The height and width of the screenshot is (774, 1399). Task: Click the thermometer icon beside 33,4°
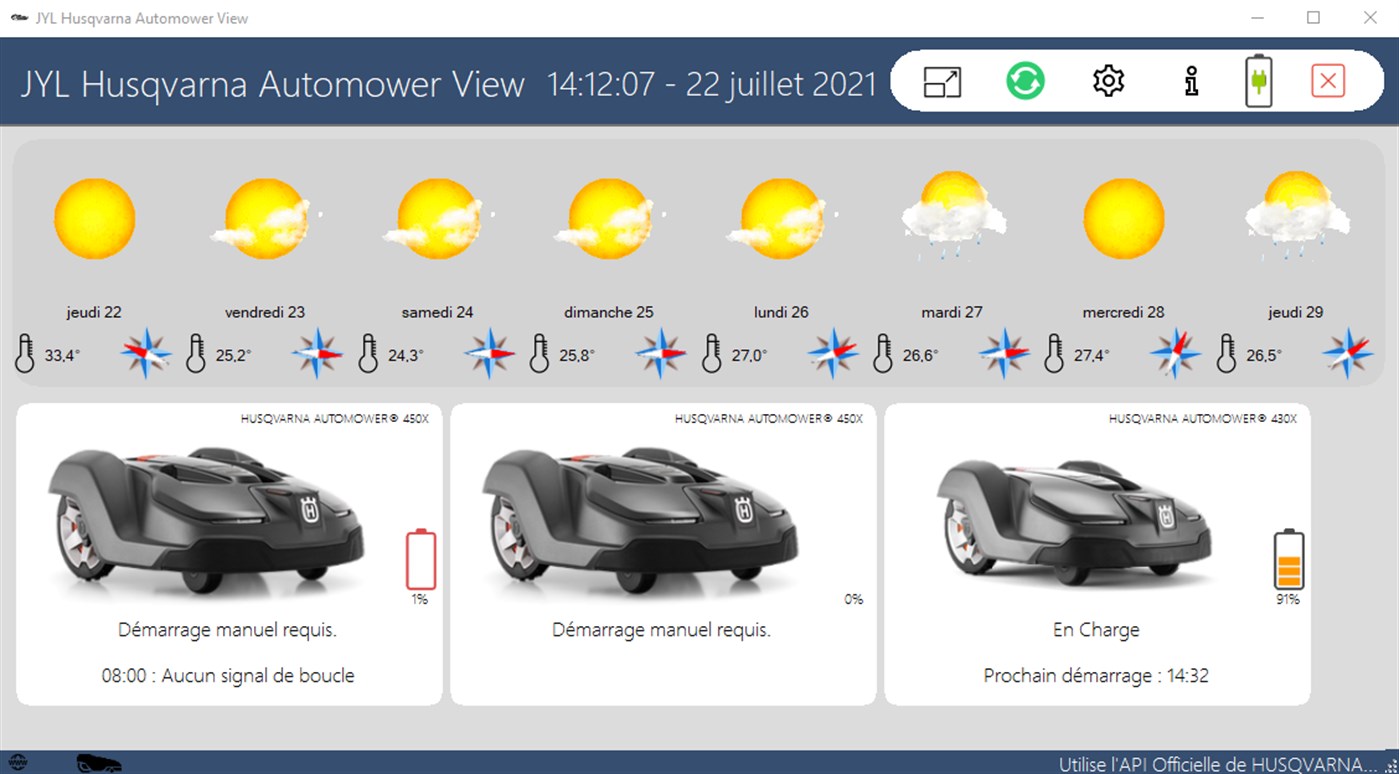tap(25, 354)
